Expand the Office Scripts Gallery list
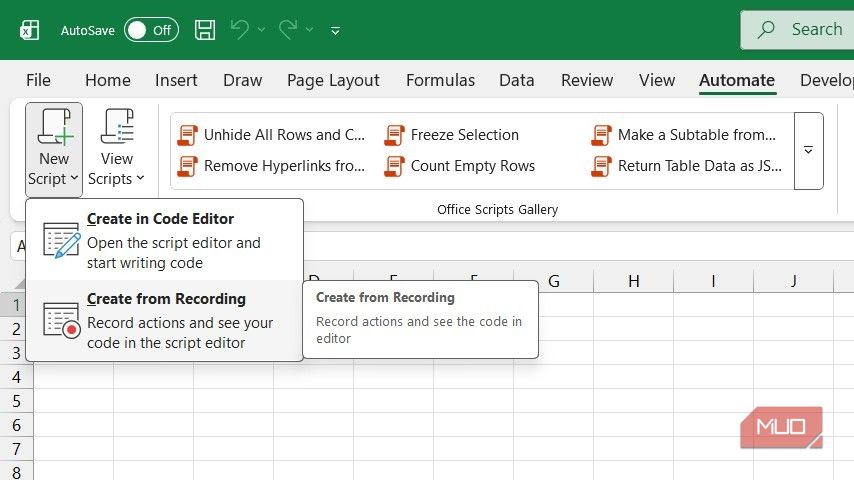Viewport: 854px width, 480px height. click(808, 150)
